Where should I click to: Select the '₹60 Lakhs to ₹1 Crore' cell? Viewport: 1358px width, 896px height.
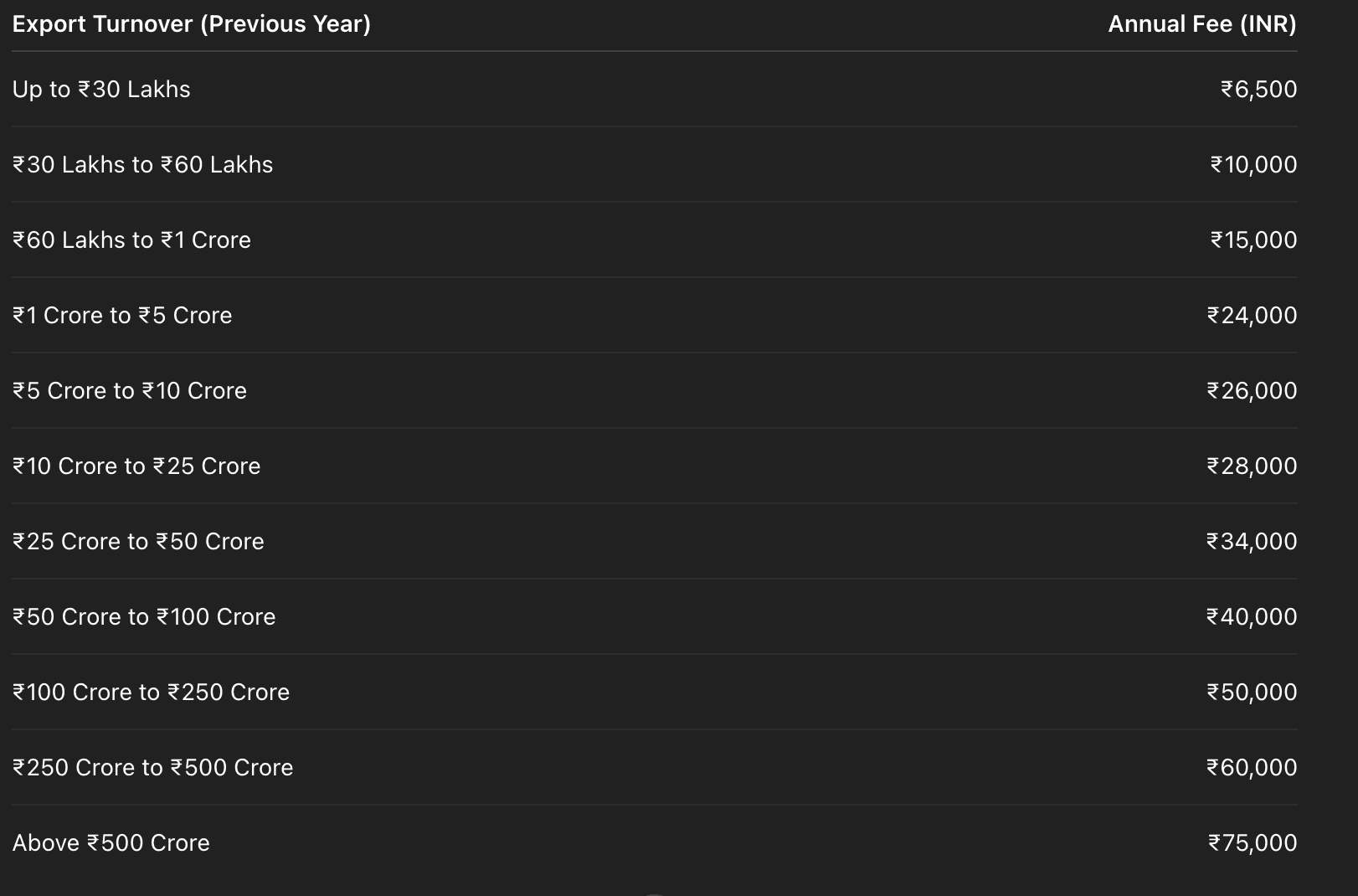click(x=131, y=240)
